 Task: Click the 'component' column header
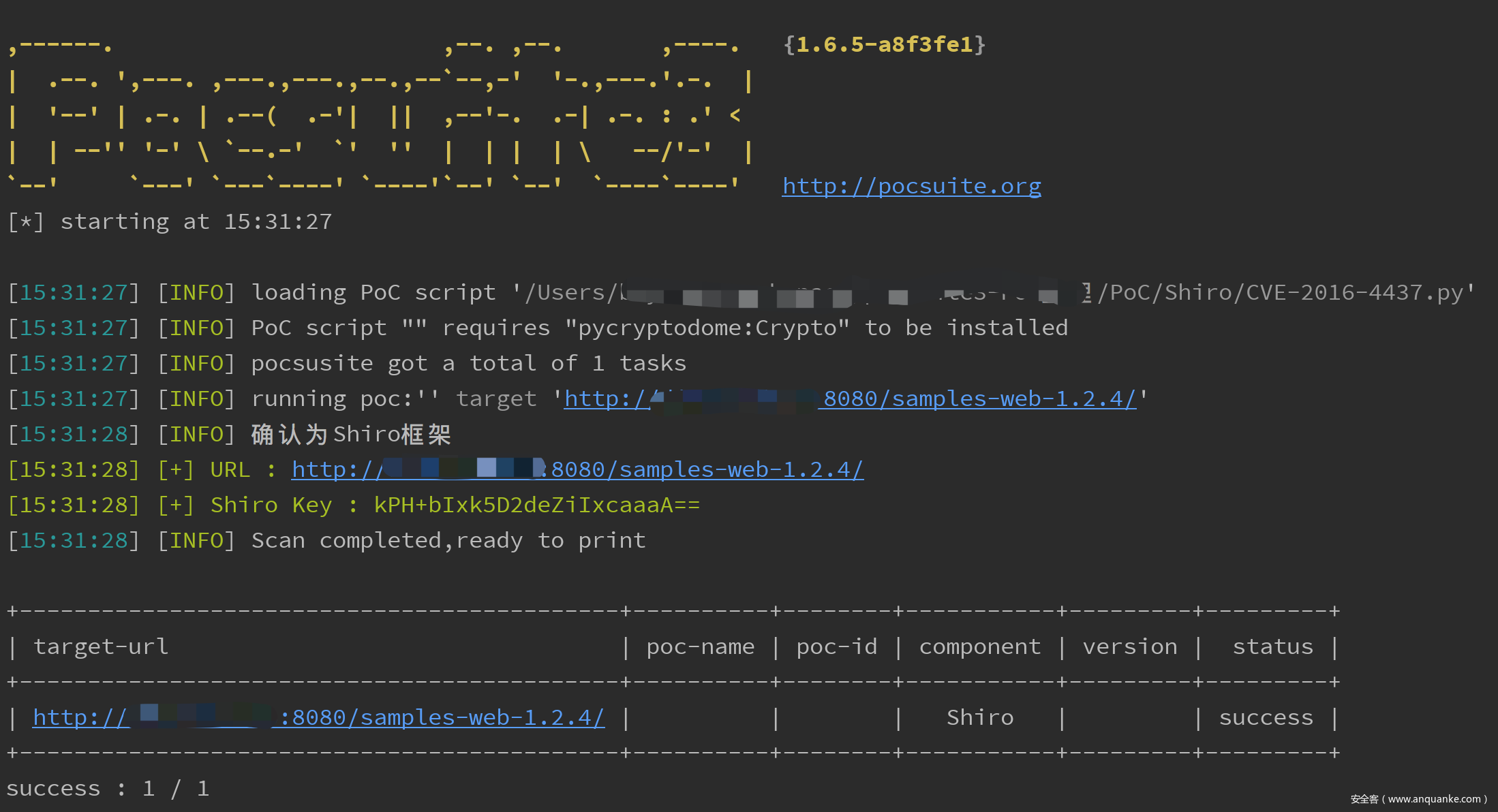coord(979,646)
